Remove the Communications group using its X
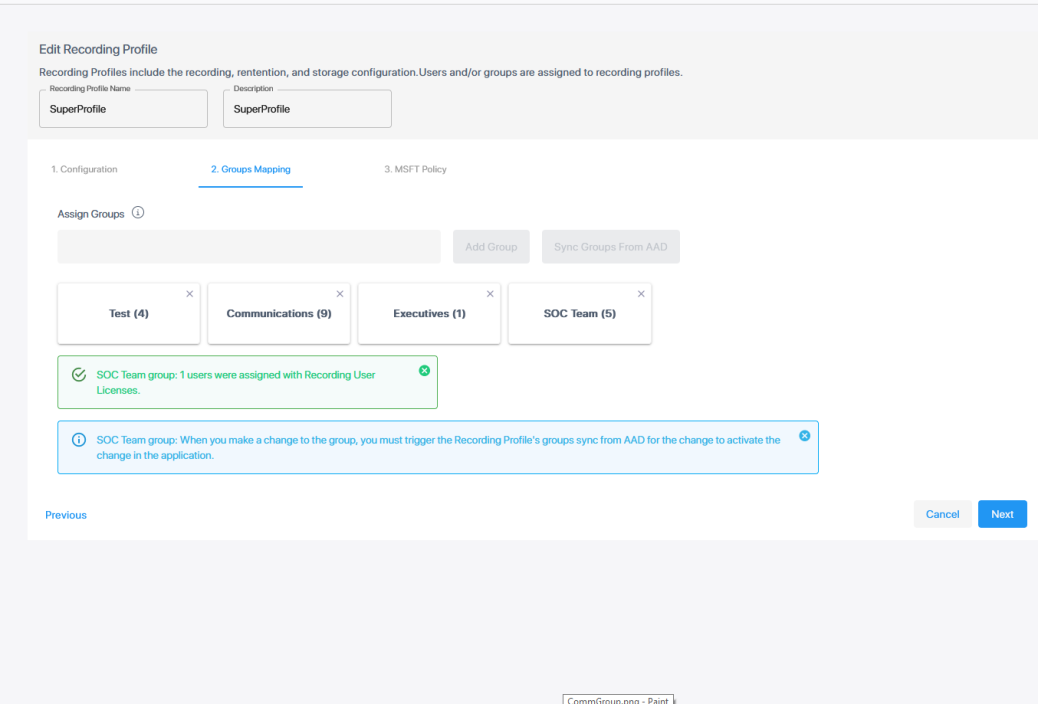Viewport: 1038px width, 704px height. [x=340, y=294]
